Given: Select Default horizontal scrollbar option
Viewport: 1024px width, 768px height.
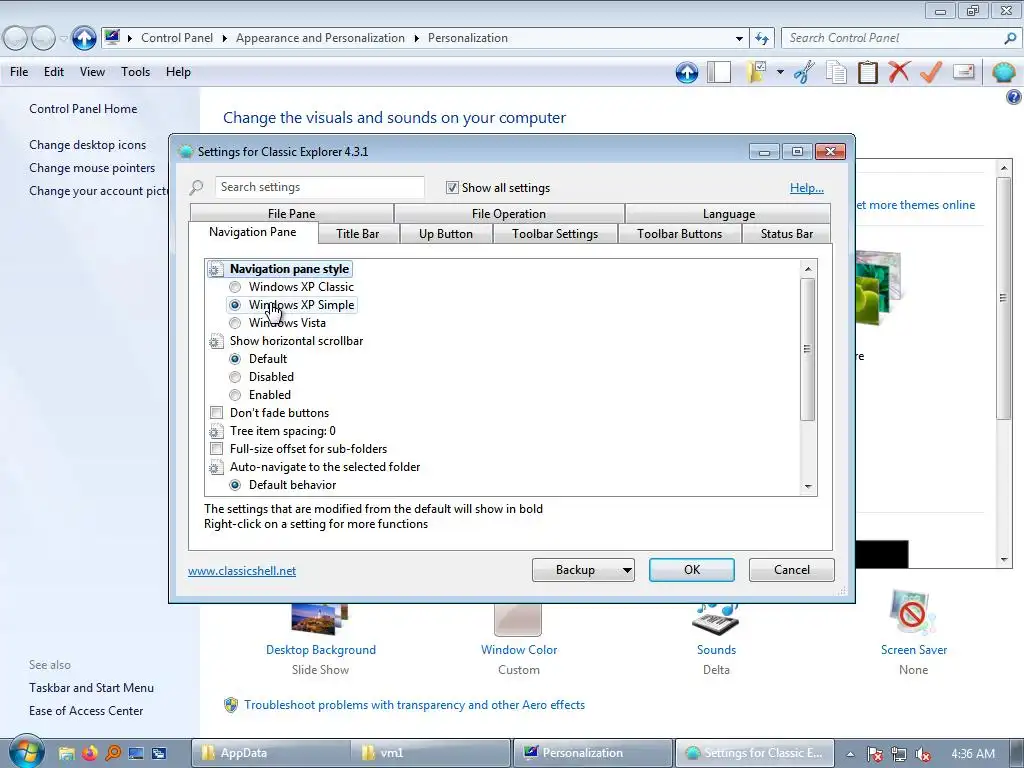Looking at the screenshot, I should point(235,359).
